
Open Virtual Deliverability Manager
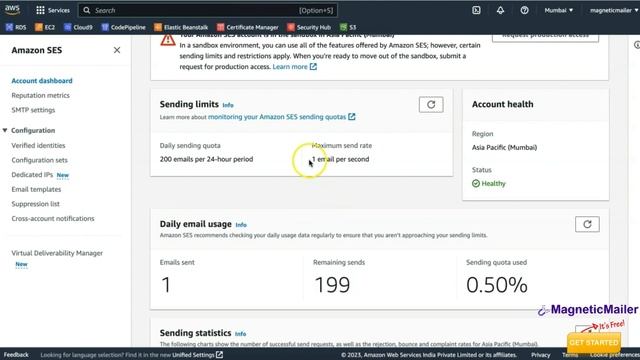point(57,253)
